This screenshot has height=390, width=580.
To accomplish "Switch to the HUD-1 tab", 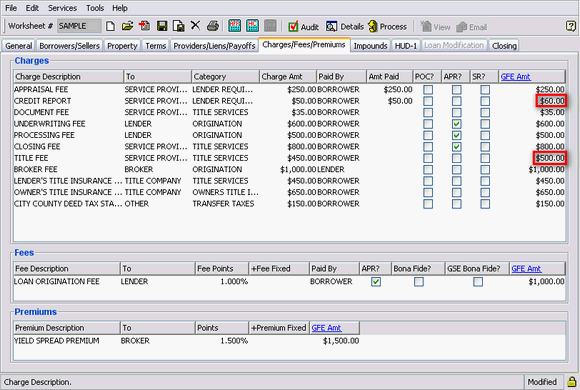I will click(406, 46).
